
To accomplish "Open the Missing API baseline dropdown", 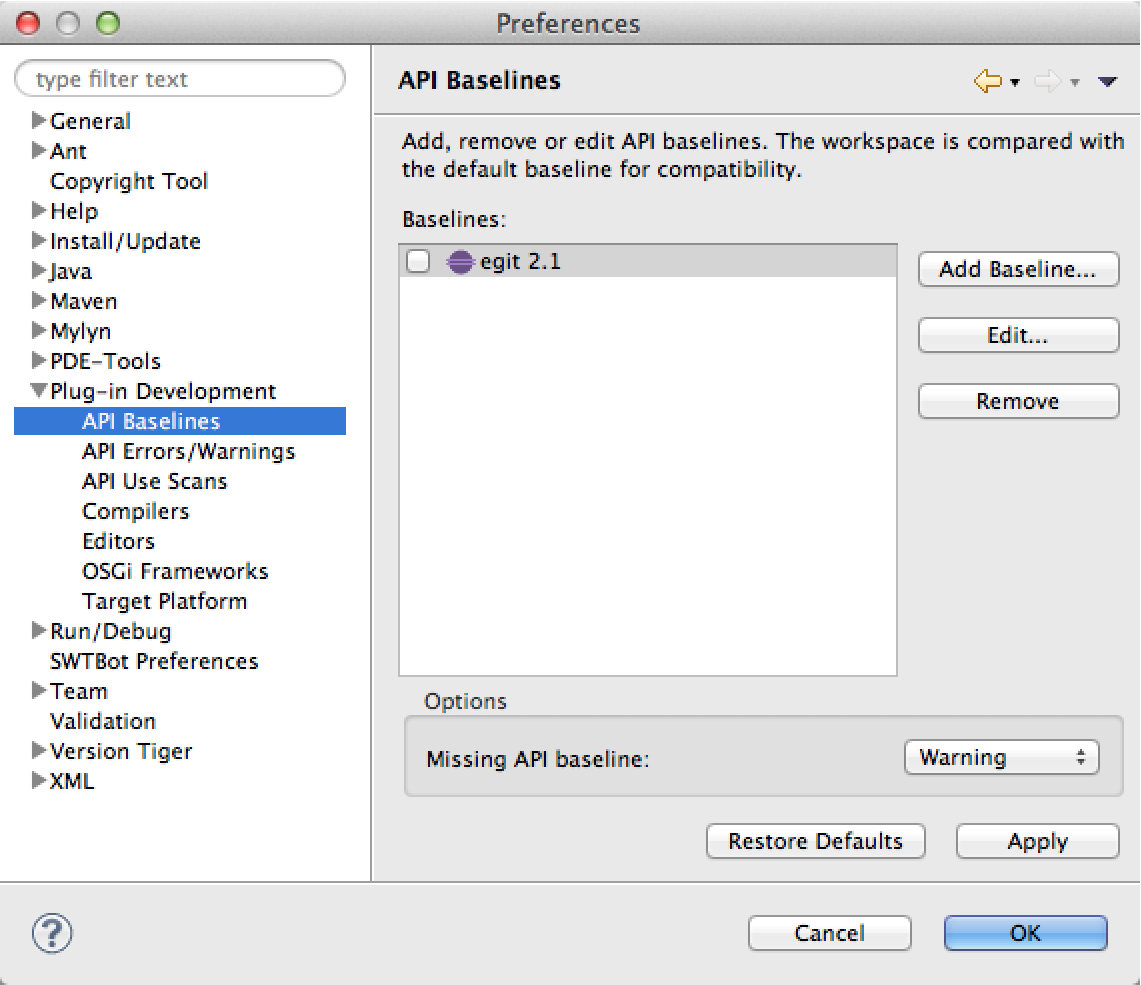I will pyautogui.click(x=1001, y=758).
